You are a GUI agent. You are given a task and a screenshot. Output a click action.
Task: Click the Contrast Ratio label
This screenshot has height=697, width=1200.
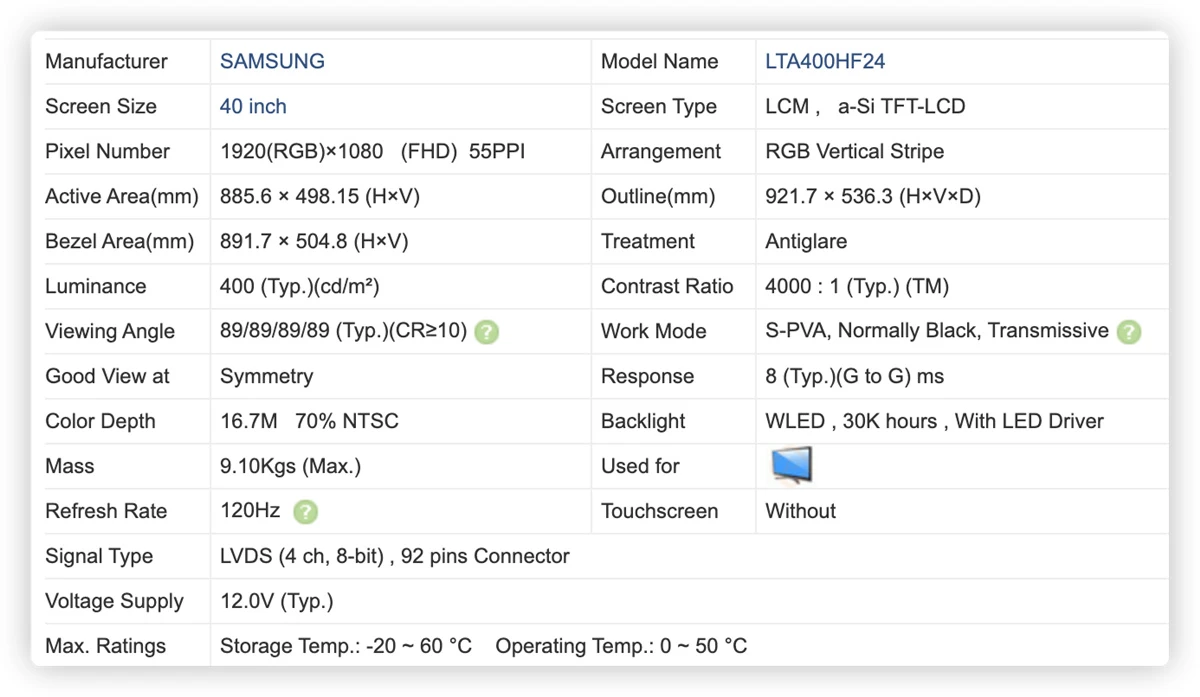tap(667, 286)
